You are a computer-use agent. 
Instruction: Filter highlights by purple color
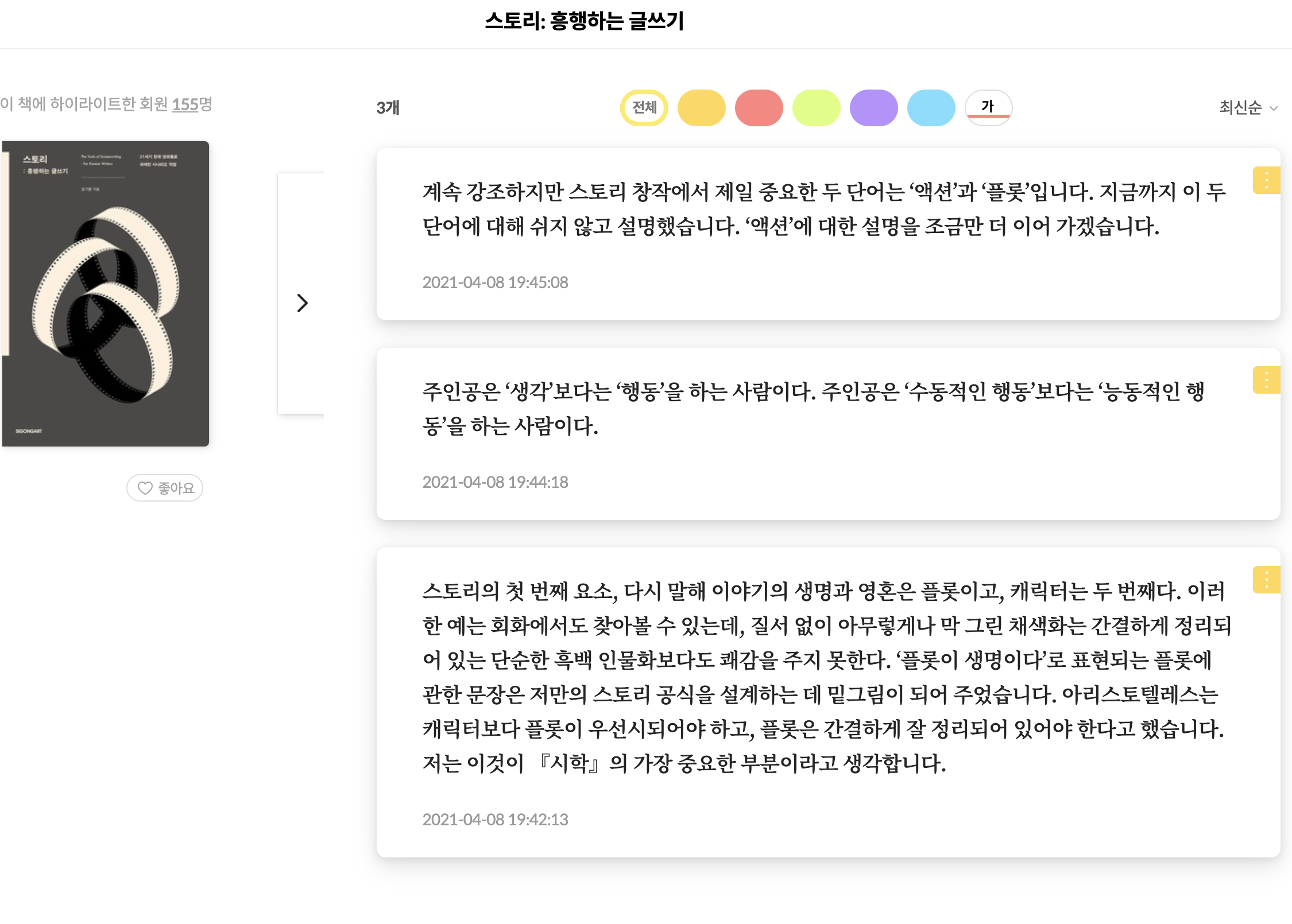coord(874,107)
